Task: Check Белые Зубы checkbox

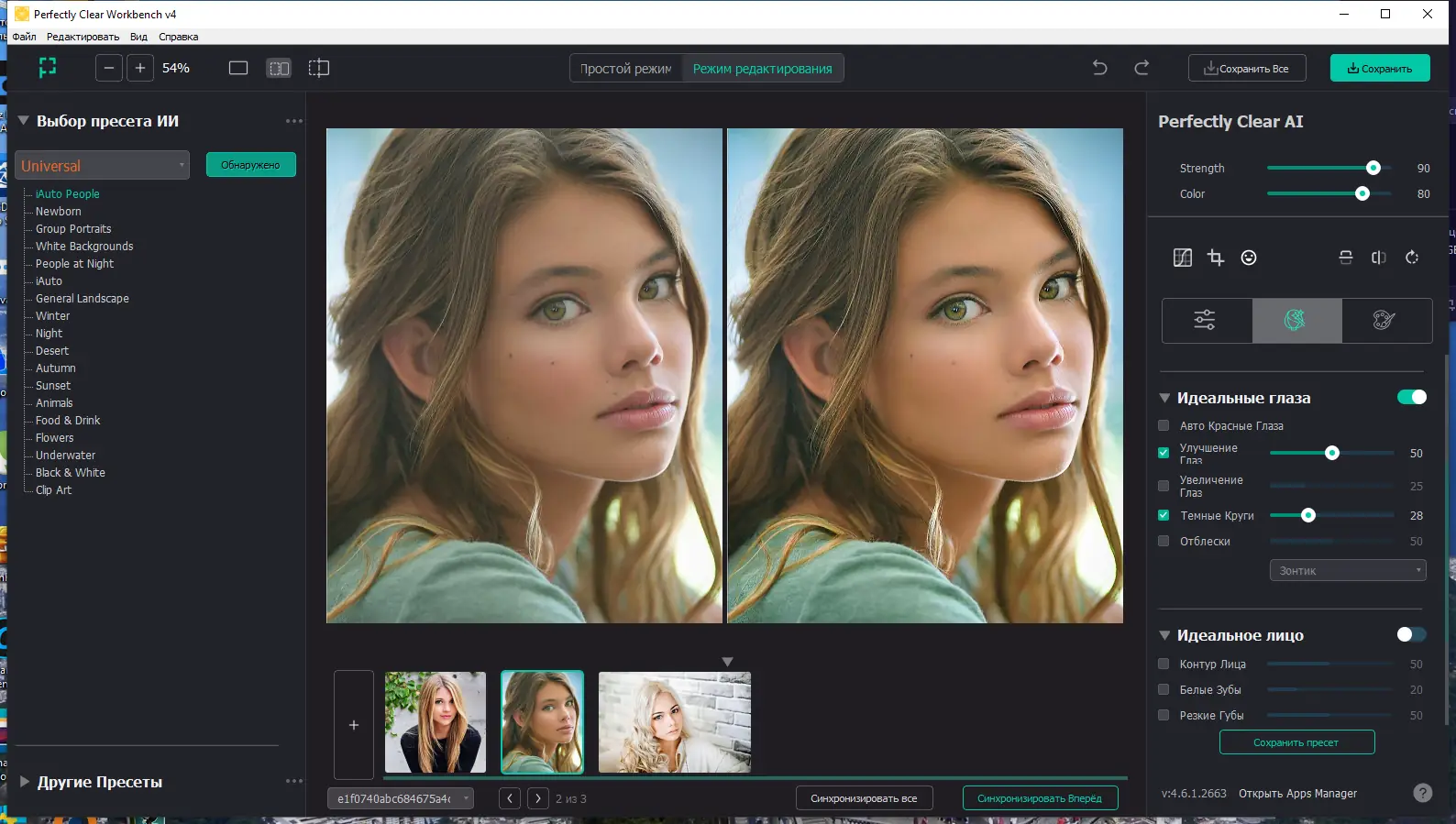Action: tap(1164, 689)
